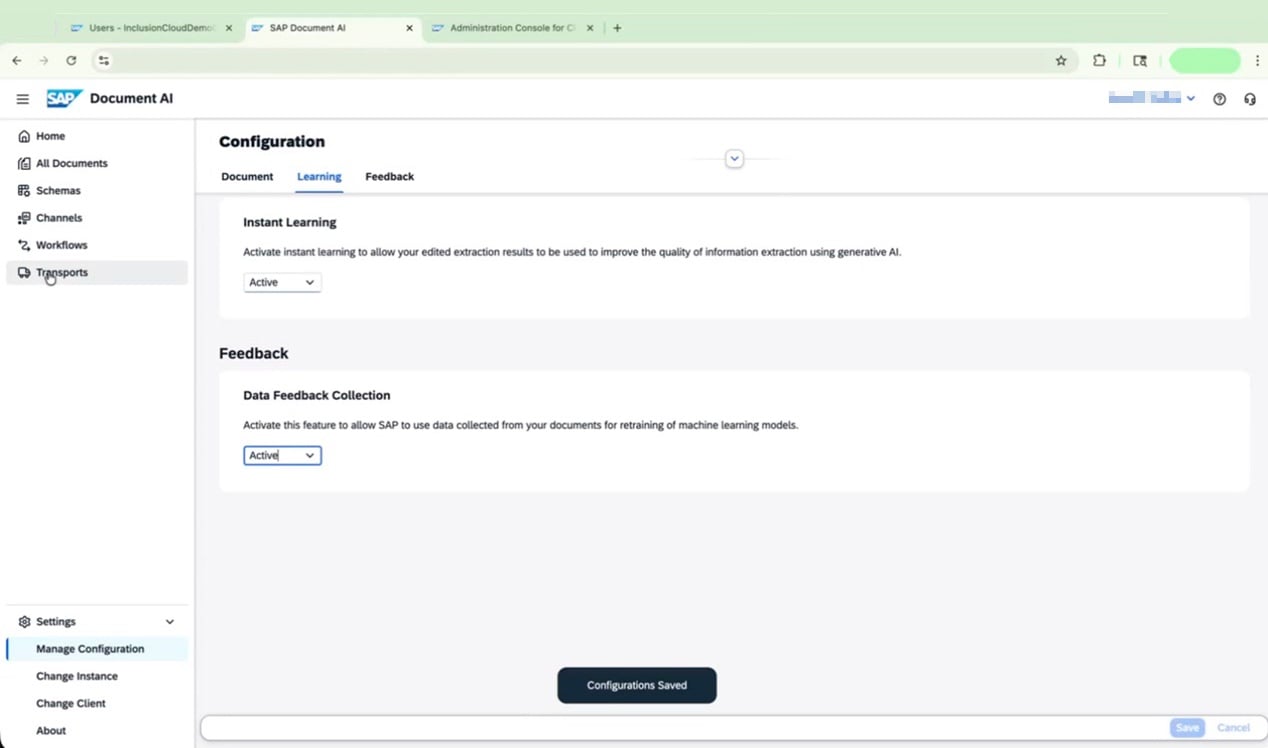The image size is (1268, 748).
Task: Switch to the Learning tab
Action: [319, 177]
